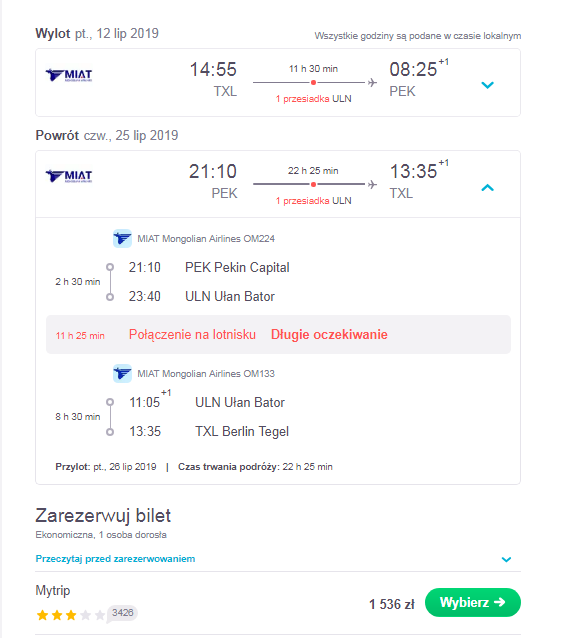This screenshot has width=579, height=638.
Task: Click the airplane icon on outbound flight line
Action: pos(372,83)
